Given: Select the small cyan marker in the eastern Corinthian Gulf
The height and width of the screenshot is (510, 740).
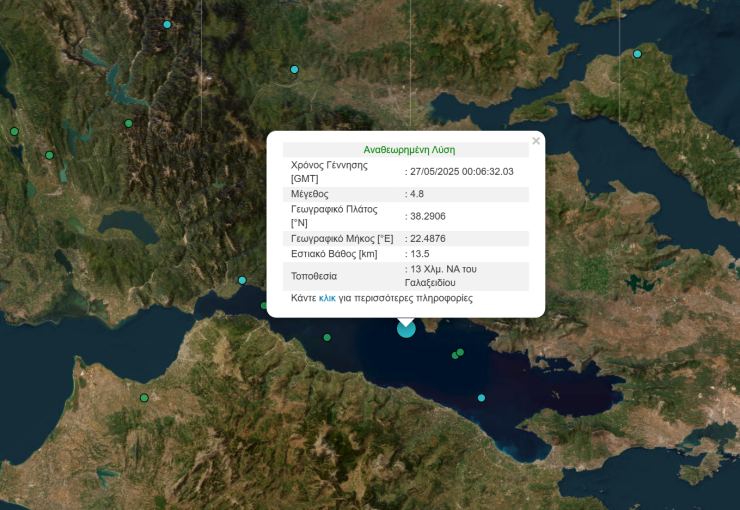Looking at the screenshot, I should point(481,398).
